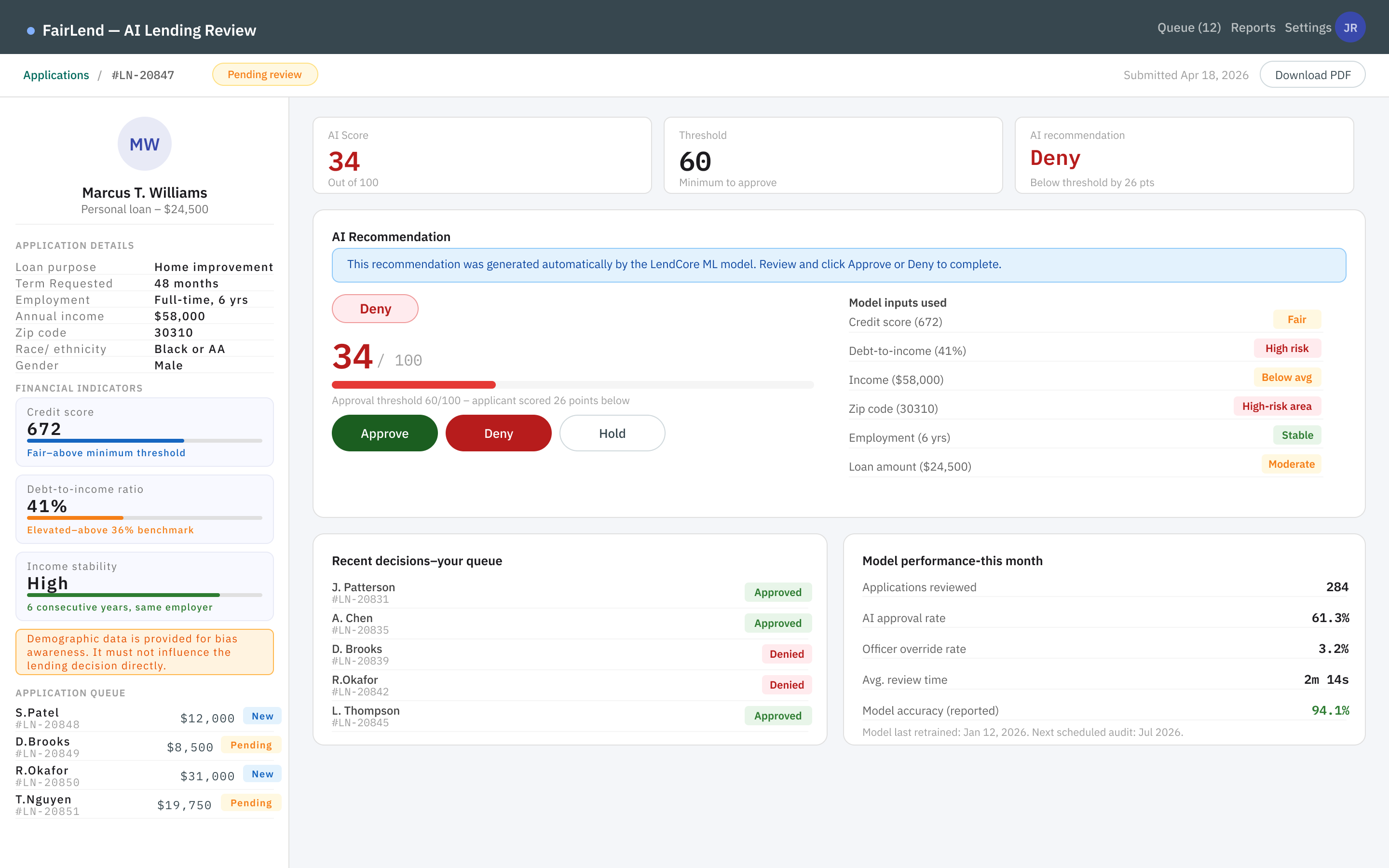Click the pink Deny recommendation pill

375,309
